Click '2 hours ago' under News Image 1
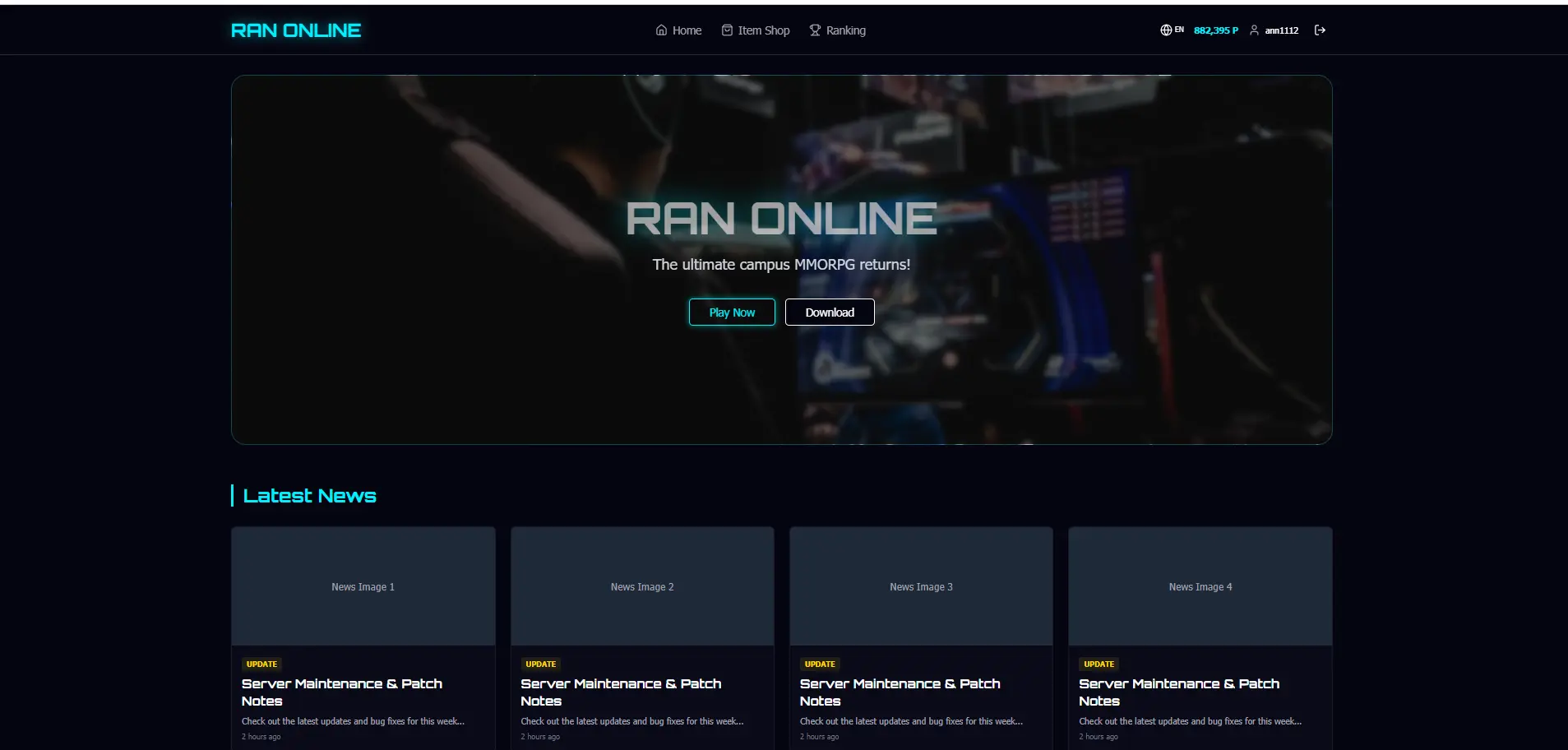The image size is (1568, 750). pos(261,737)
